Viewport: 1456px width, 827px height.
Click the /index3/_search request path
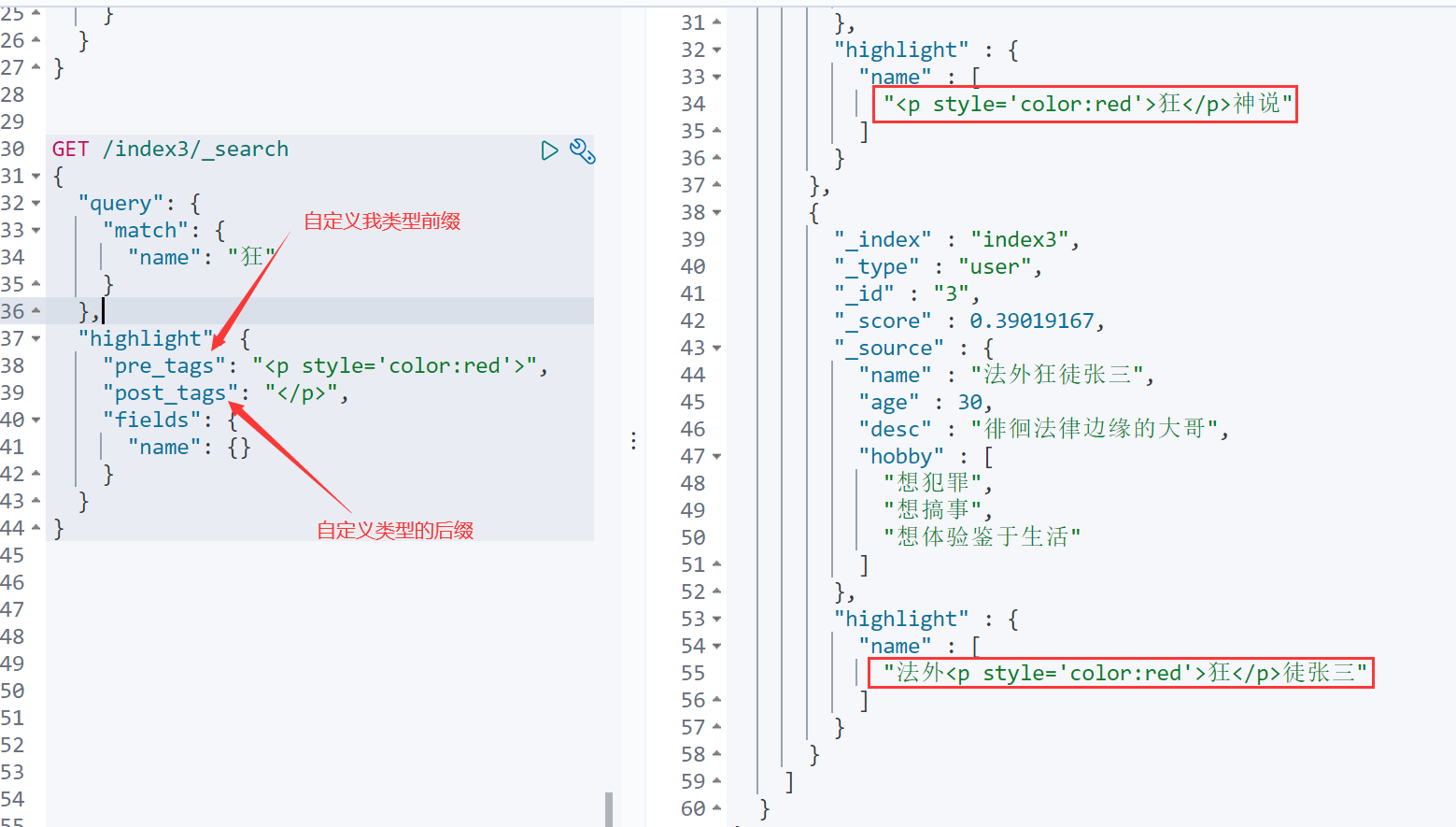(x=196, y=150)
